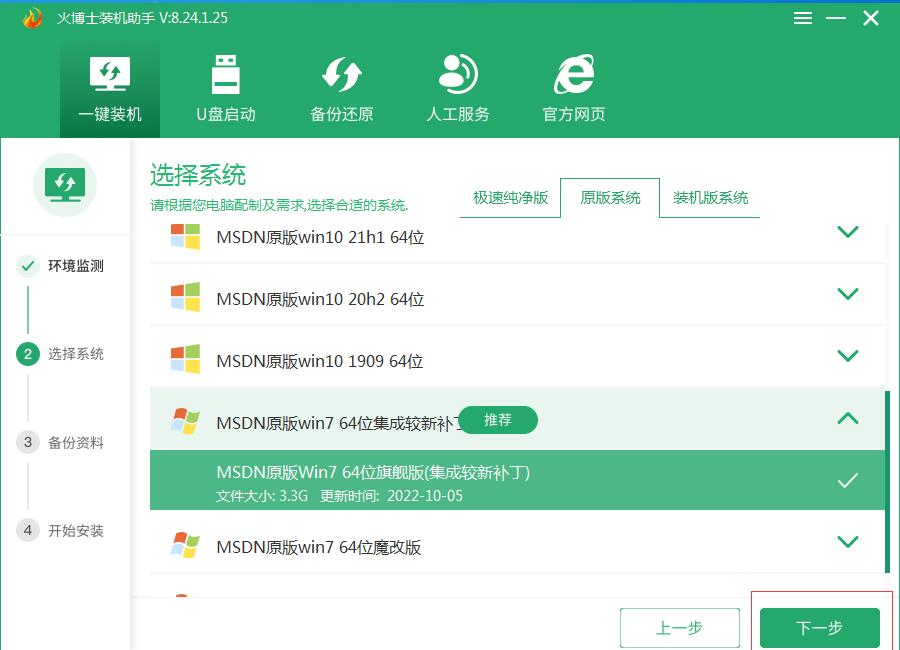This screenshot has height=650, width=900.
Task: Switch to 原版系统 tab
Action: click(x=610, y=198)
